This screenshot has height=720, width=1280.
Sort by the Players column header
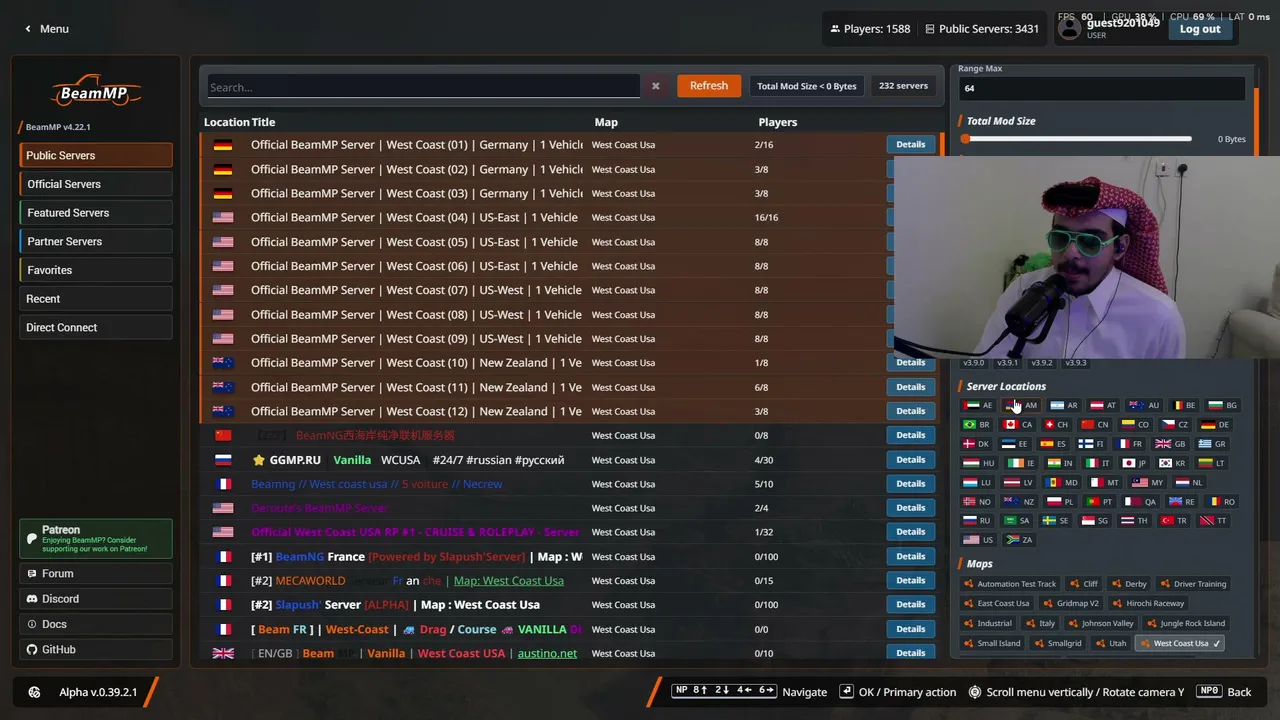pos(778,122)
